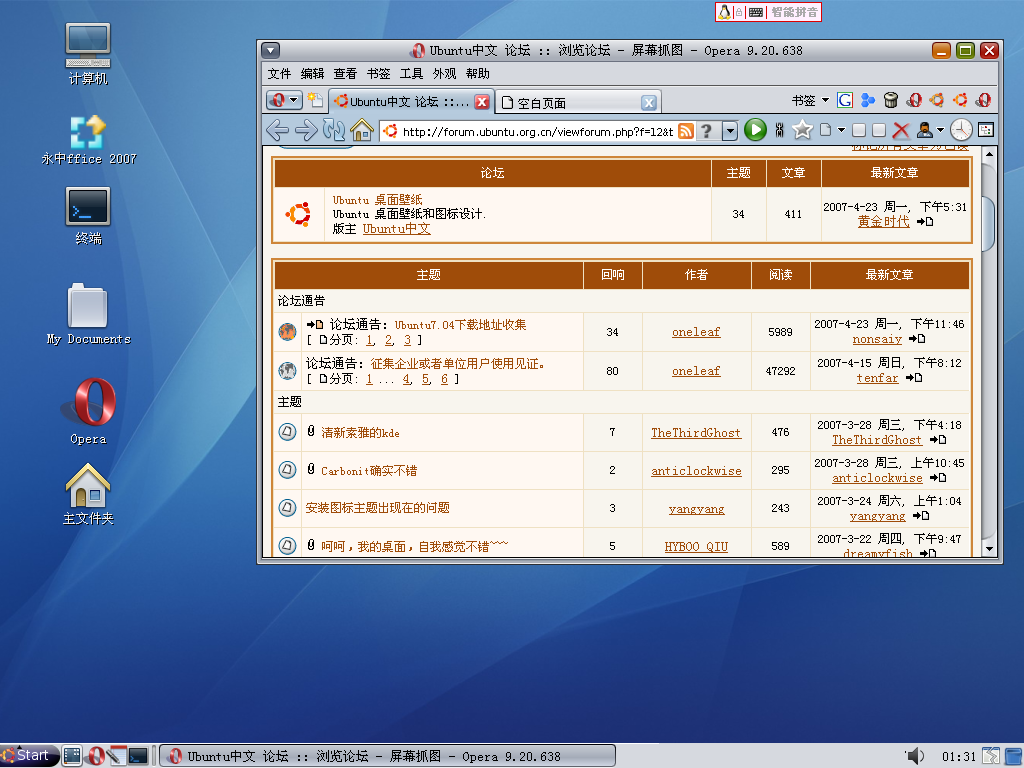Click the page scrollbar up arrow
The height and width of the screenshot is (768, 1024).
[989, 154]
